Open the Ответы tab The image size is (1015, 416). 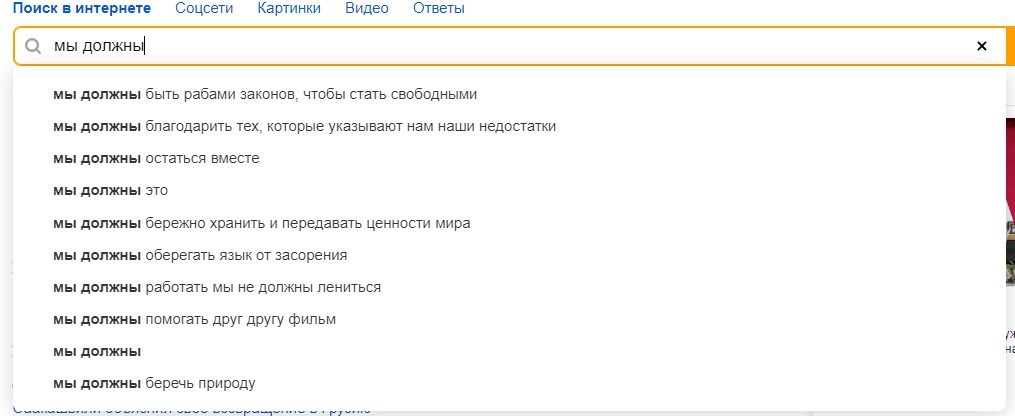[x=438, y=8]
